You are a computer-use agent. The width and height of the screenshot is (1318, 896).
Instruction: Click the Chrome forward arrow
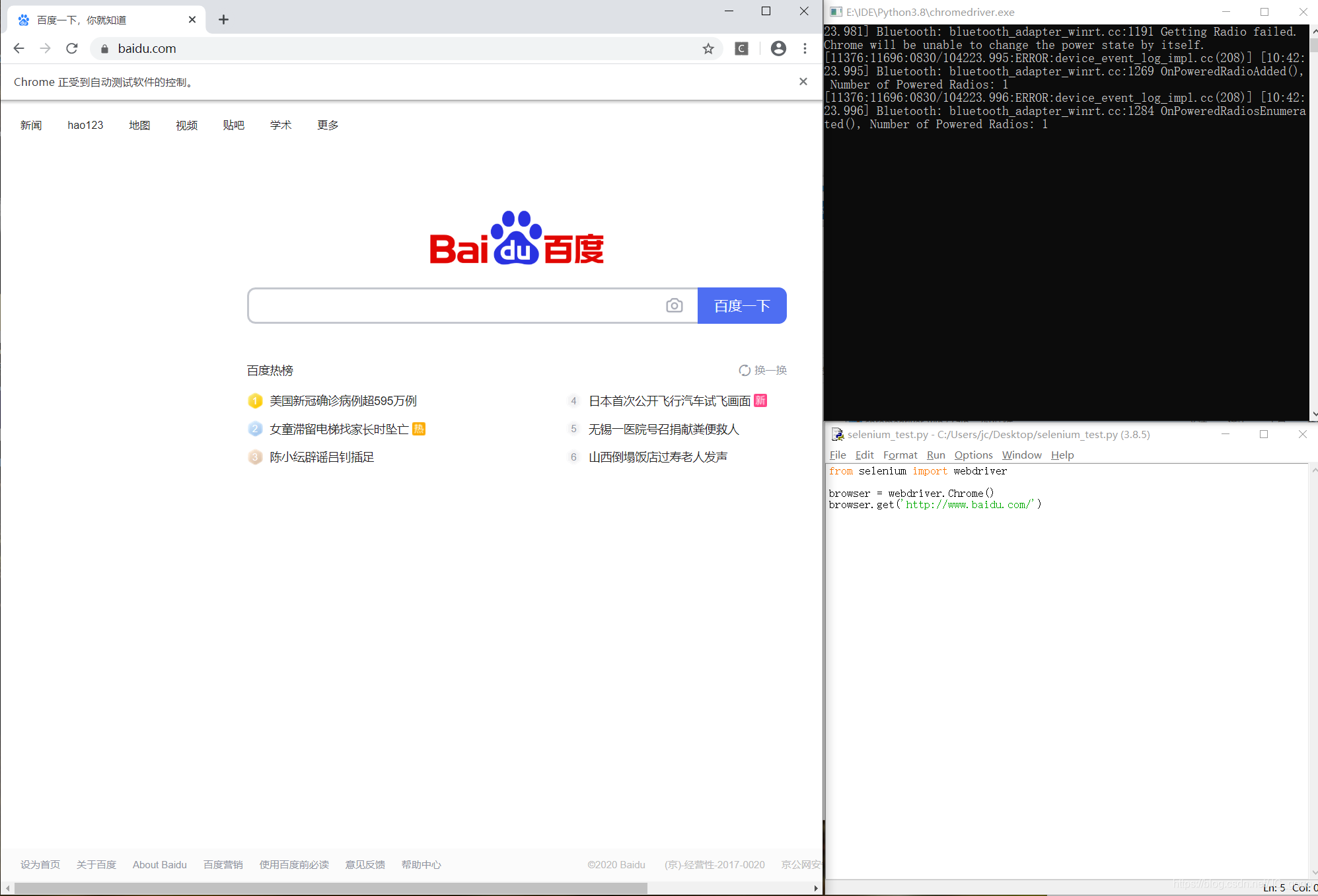[x=45, y=48]
